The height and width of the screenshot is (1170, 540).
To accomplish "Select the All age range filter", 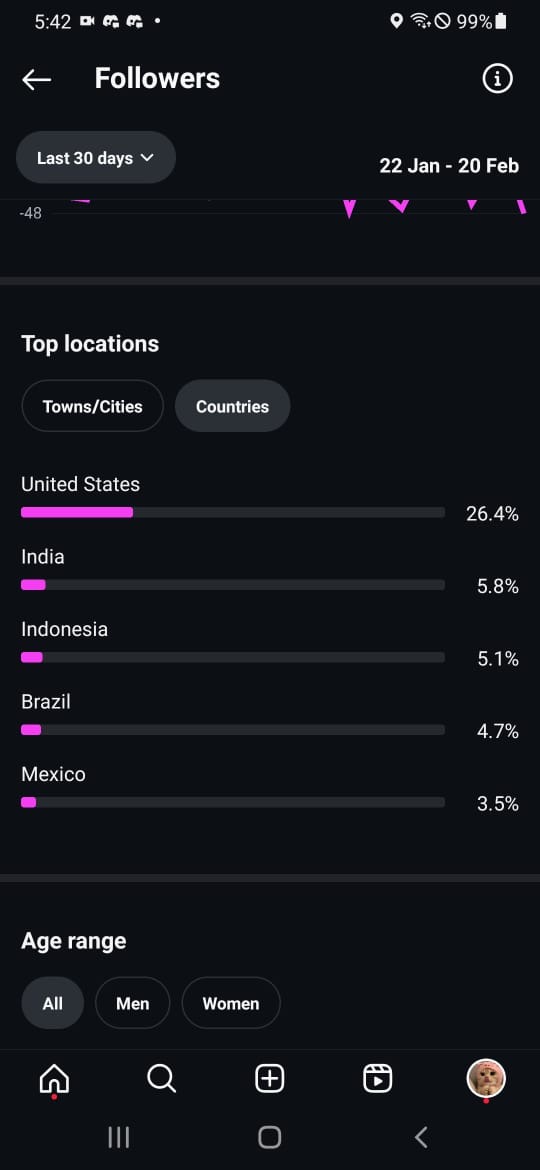I will (53, 1003).
